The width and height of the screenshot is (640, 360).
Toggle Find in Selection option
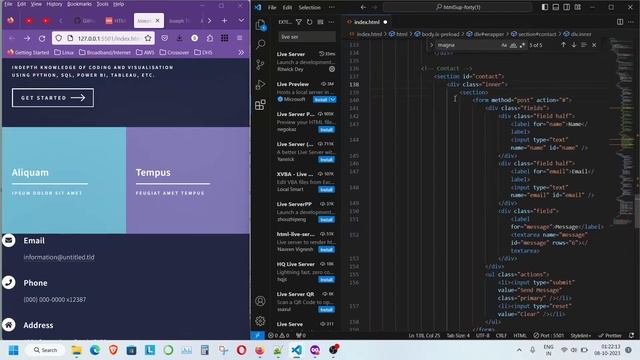(x=584, y=45)
